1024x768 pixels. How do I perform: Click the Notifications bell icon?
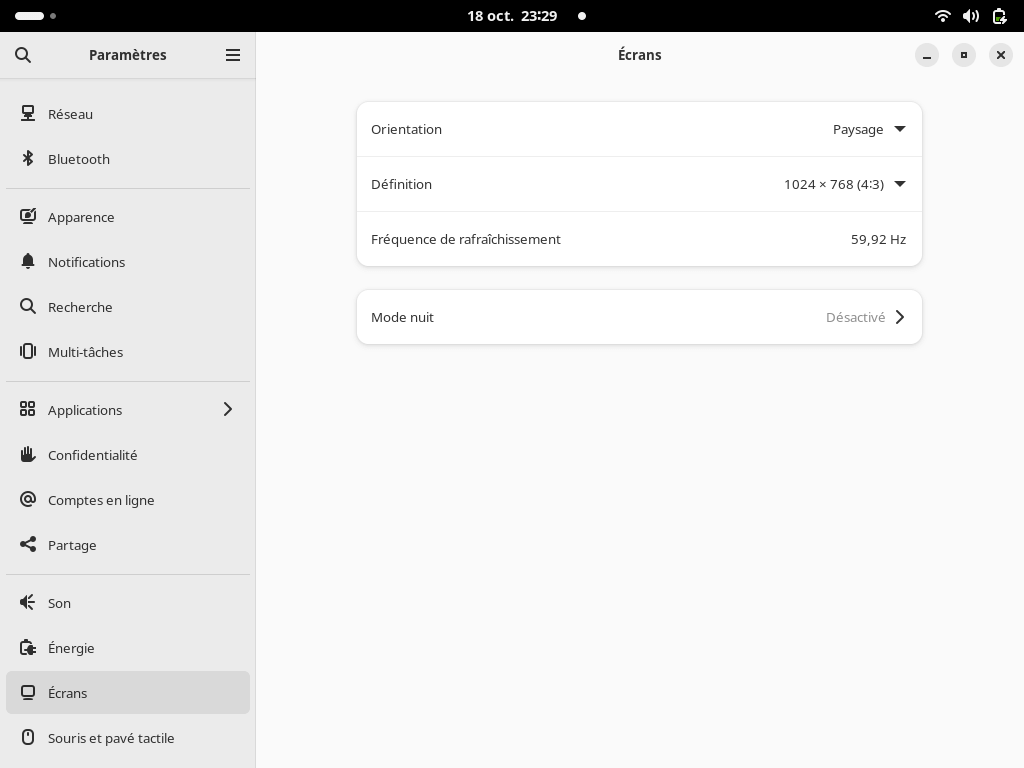click(27, 261)
